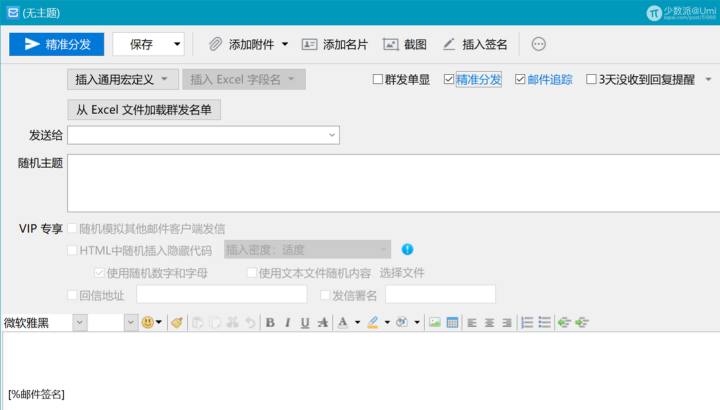The height and width of the screenshot is (410, 720).
Task: Align text right
Action: pyautogui.click(x=507, y=323)
